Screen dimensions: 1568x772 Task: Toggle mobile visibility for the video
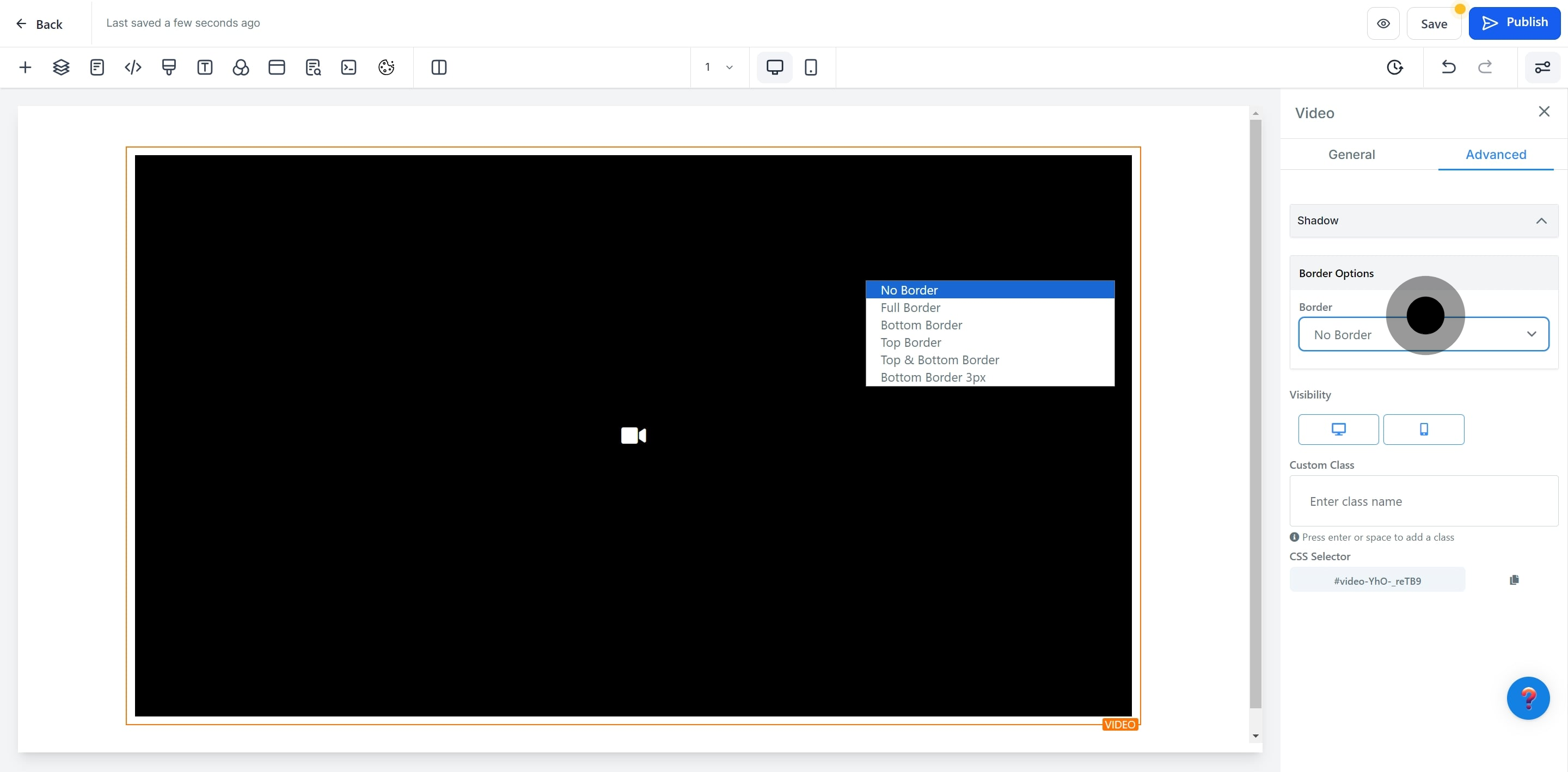[x=1423, y=429]
